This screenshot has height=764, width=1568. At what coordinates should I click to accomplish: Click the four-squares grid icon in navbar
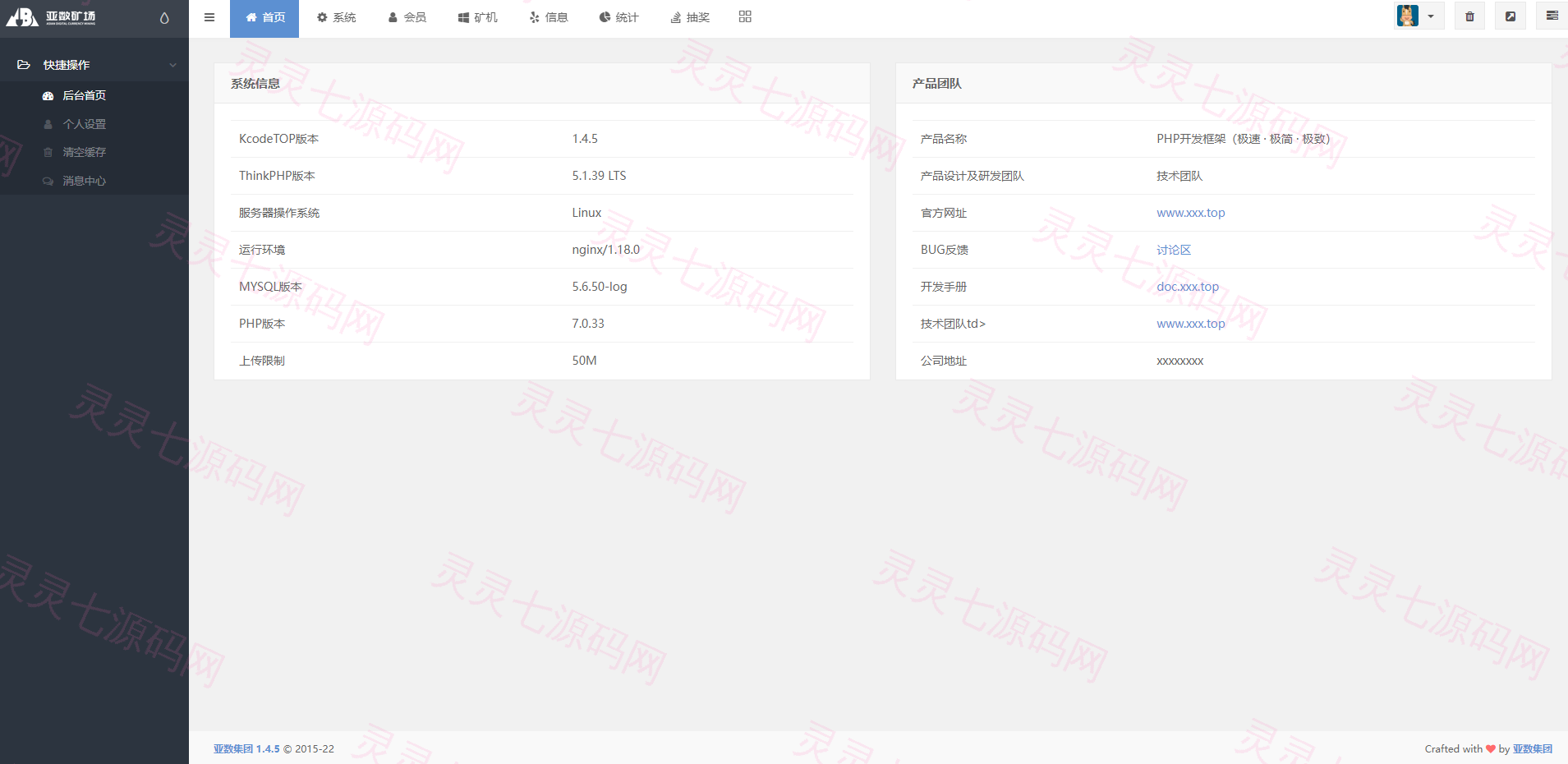tap(745, 16)
